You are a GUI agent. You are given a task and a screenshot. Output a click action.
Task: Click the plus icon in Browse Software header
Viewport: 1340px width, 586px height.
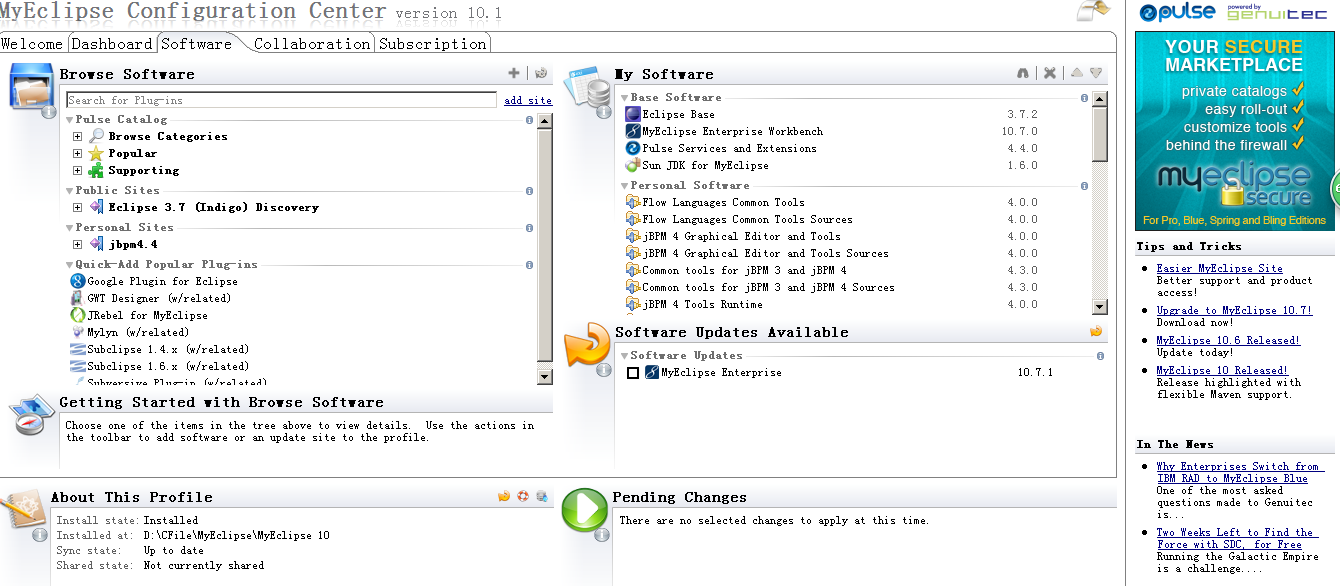(514, 73)
